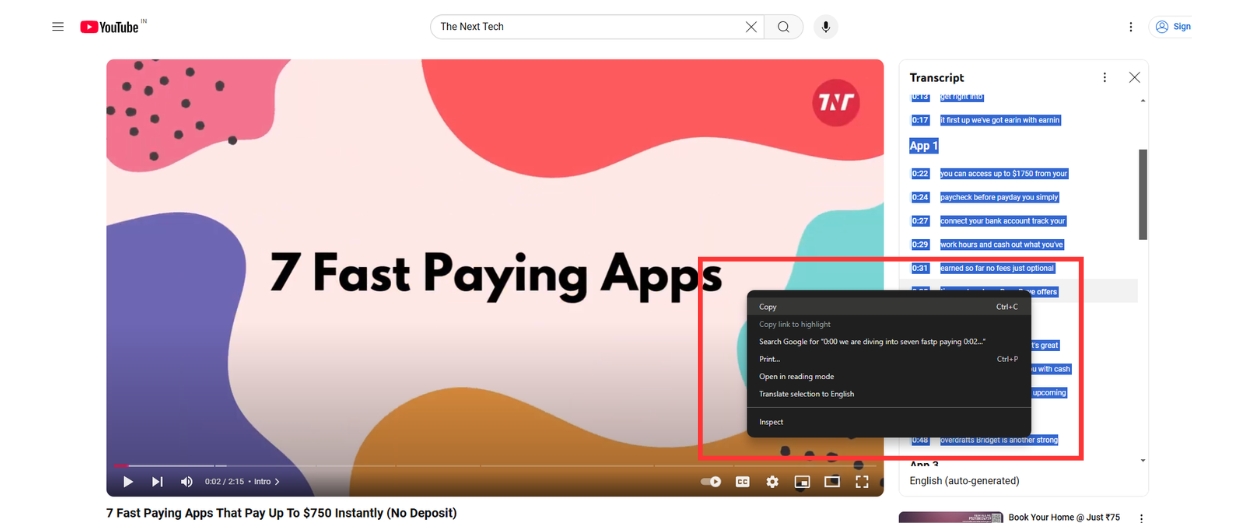
Task: Click the App 1 chapter heading
Action: (x=924, y=146)
